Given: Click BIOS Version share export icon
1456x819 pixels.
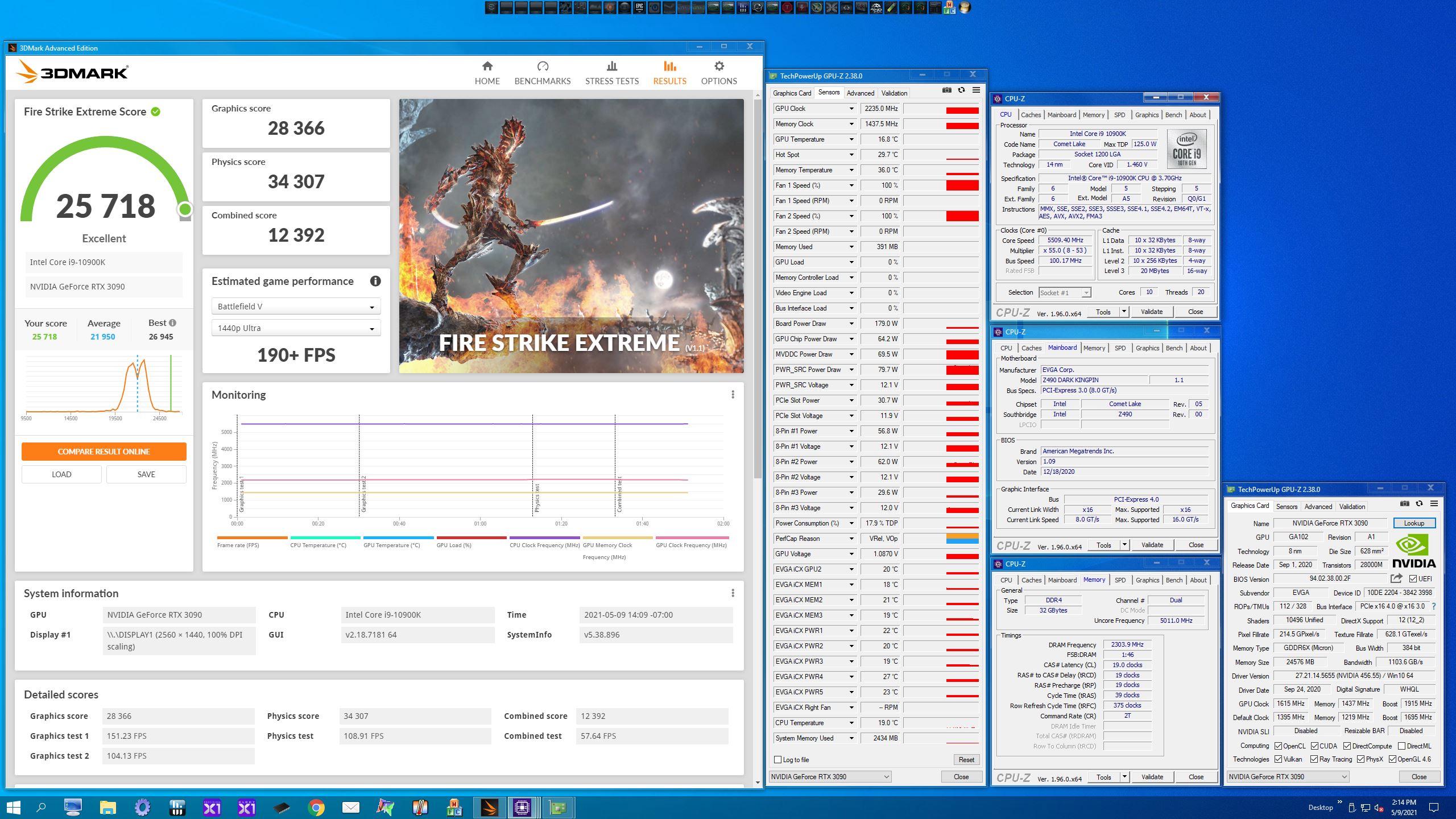Looking at the screenshot, I should coord(1396,578).
